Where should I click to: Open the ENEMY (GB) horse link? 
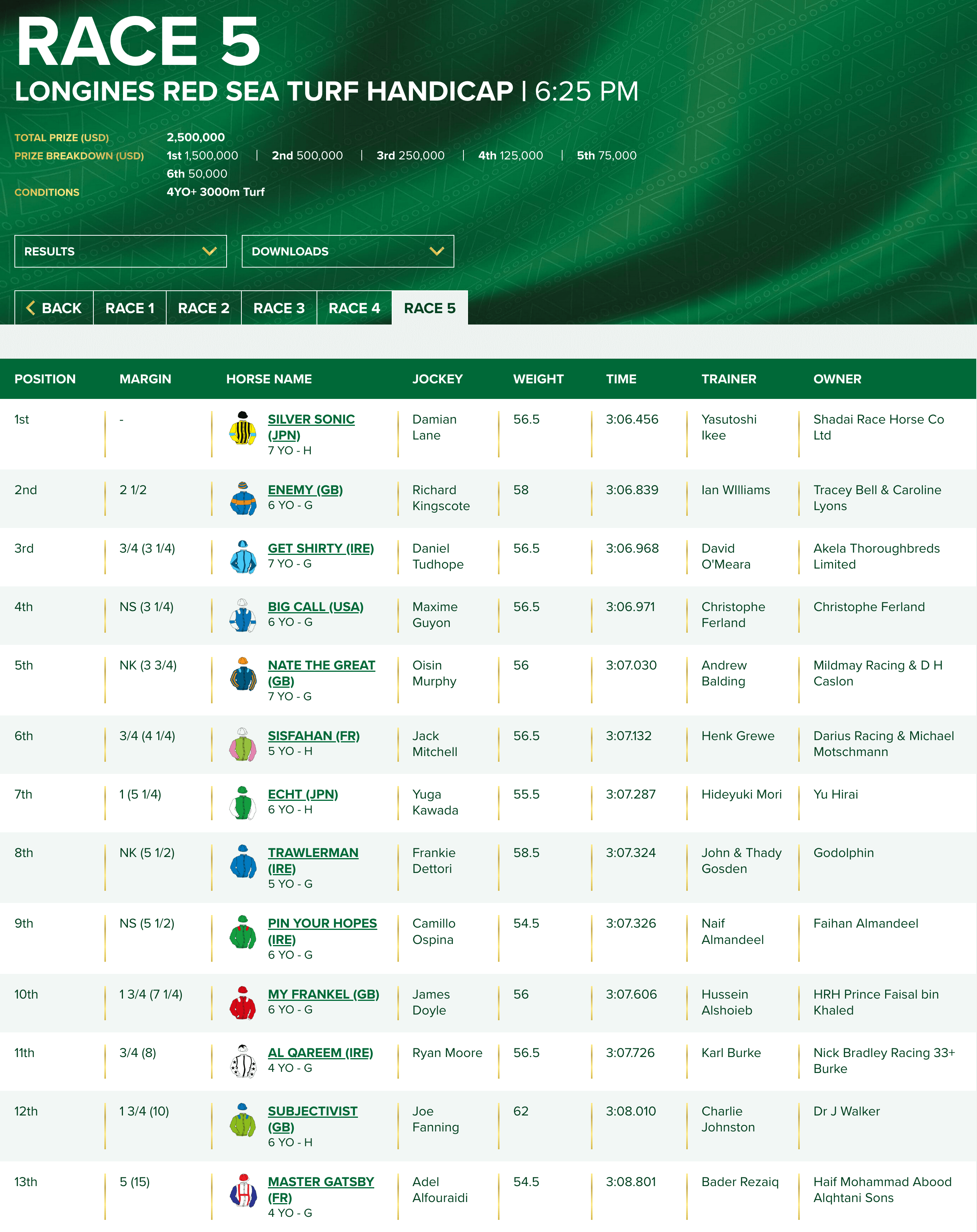tap(305, 490)
